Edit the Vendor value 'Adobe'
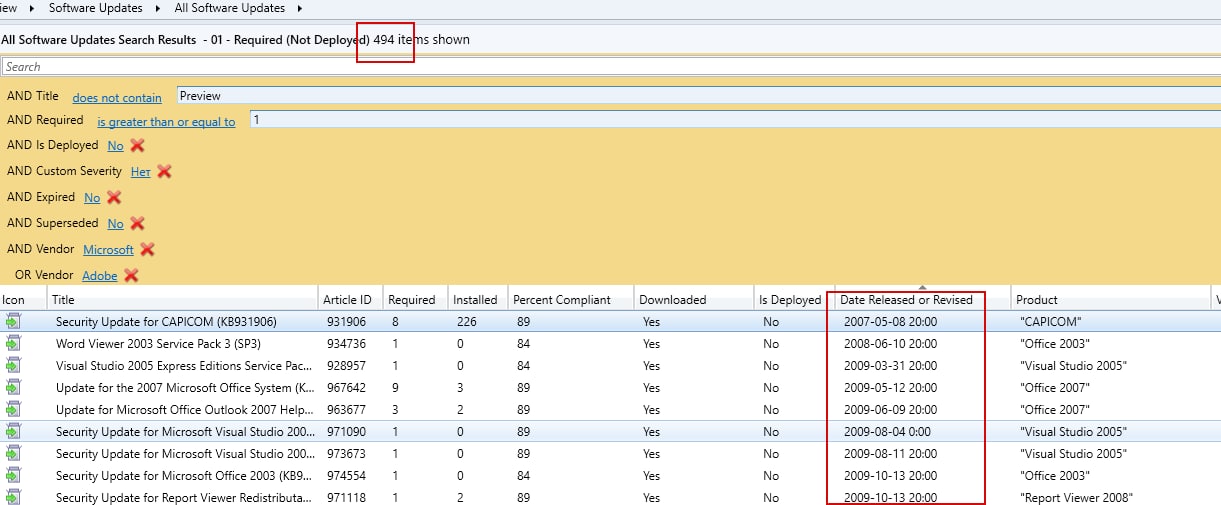The image size is (1221, 505). [100, 276]
